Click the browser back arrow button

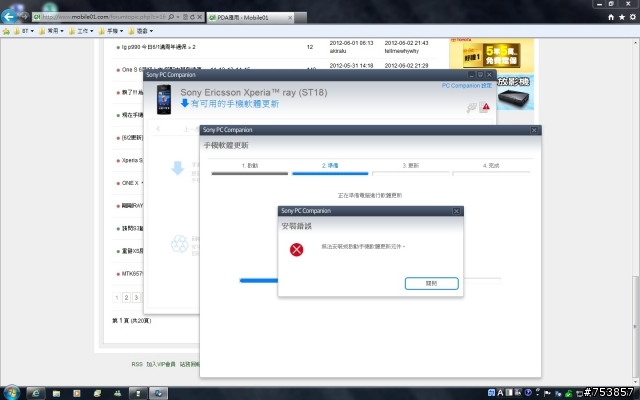[9, 17]
